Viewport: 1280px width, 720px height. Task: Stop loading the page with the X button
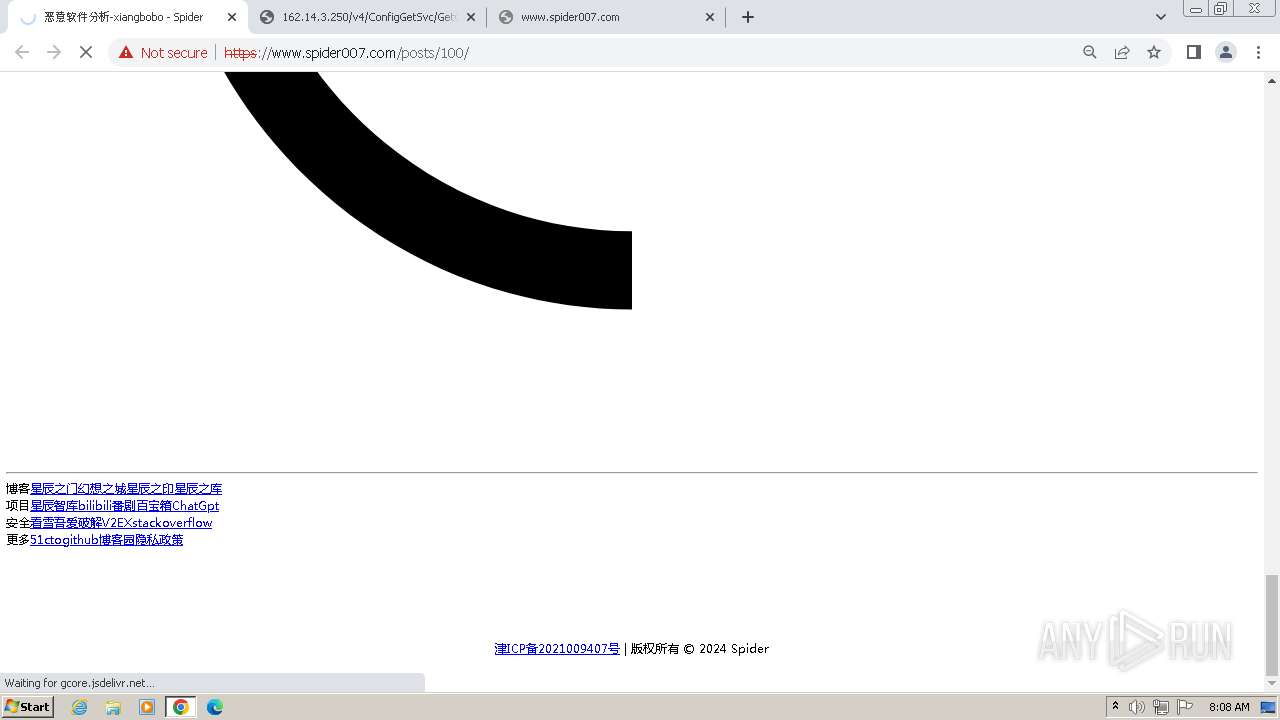tap(86, 52)
